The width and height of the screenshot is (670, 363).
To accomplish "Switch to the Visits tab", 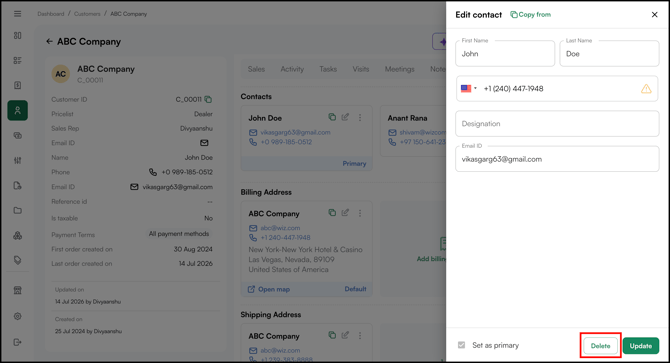I will click(361, 69).
